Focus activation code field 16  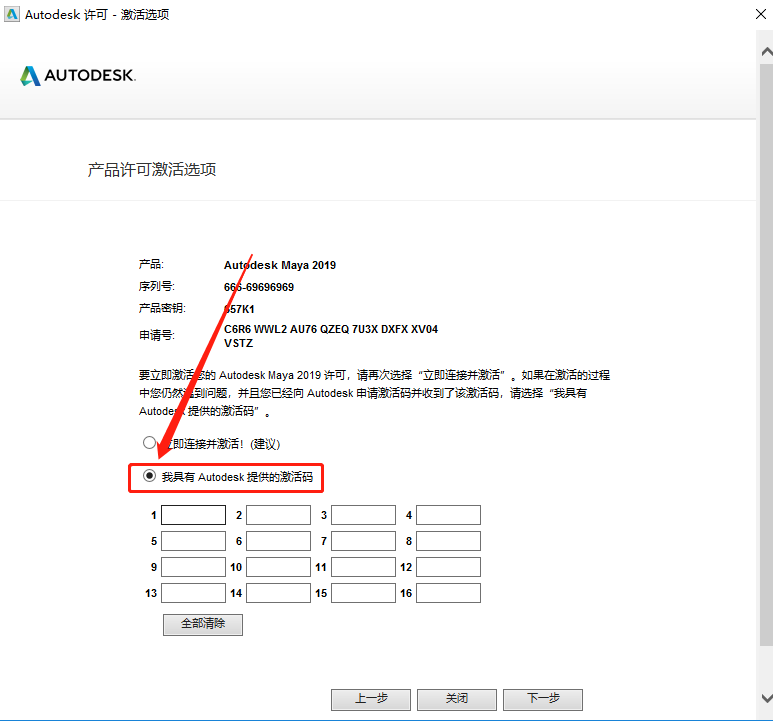[448, 593]
